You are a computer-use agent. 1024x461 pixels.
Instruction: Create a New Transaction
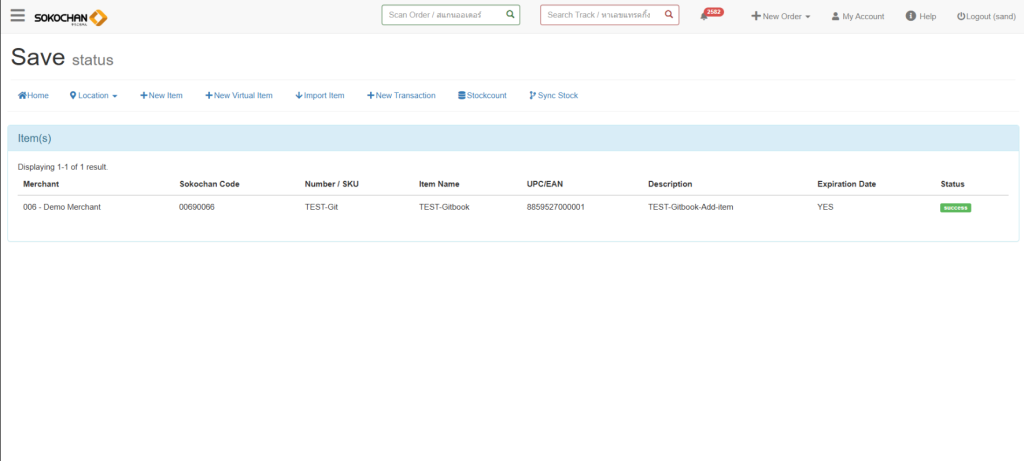pos(401,95)
